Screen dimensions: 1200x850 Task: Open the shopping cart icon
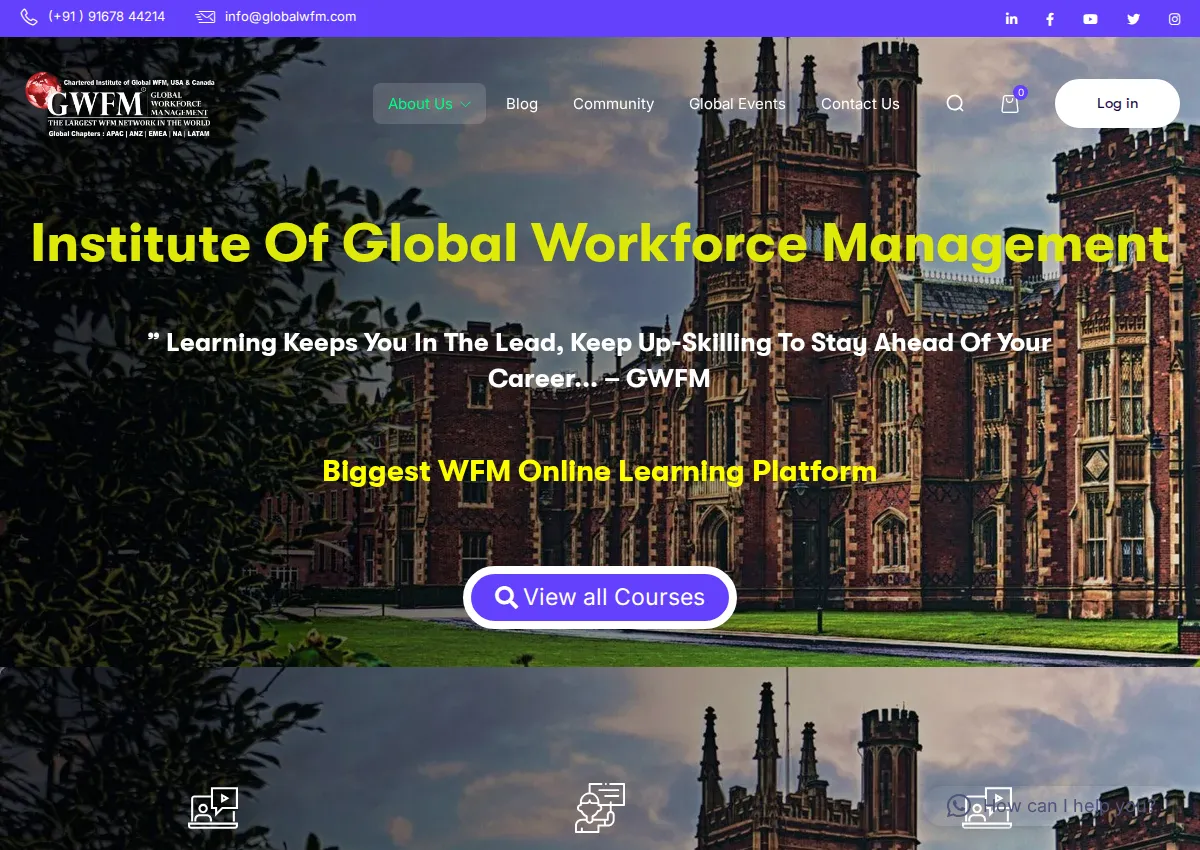pyautogui.click(x=1010, y=103)
